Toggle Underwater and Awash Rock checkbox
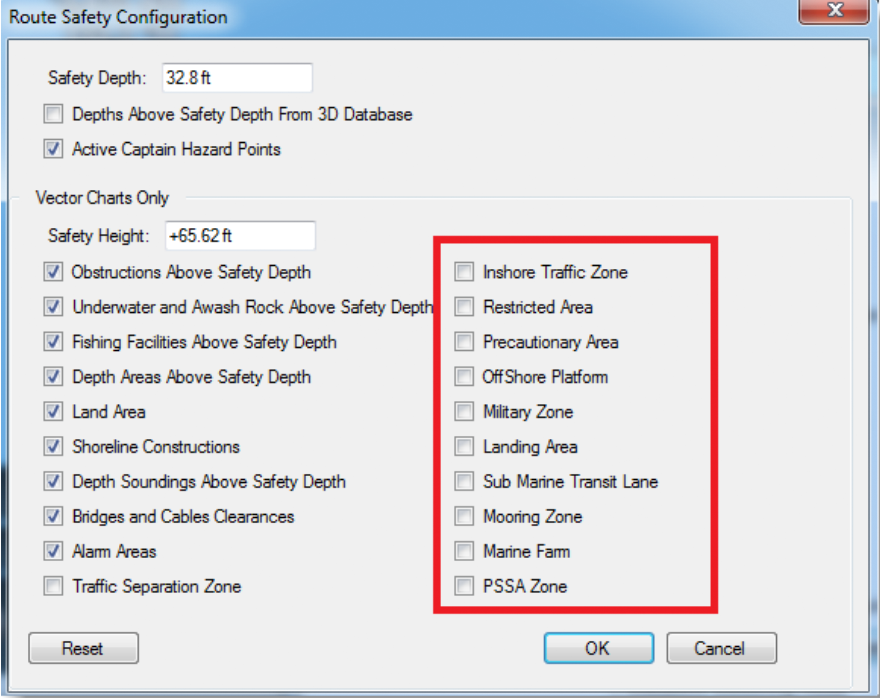The width and height of the screenshot is (880, 698). coord(53,306)
